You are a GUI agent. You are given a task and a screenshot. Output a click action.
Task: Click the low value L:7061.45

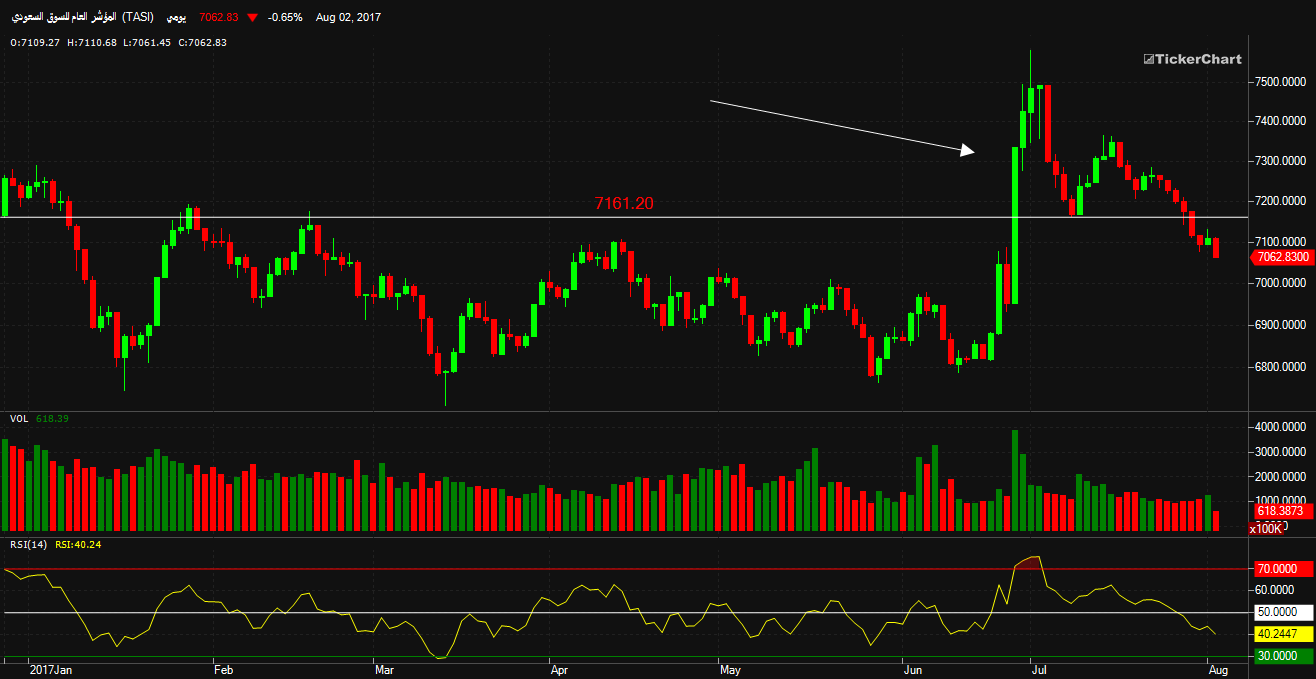click(147, 42)
